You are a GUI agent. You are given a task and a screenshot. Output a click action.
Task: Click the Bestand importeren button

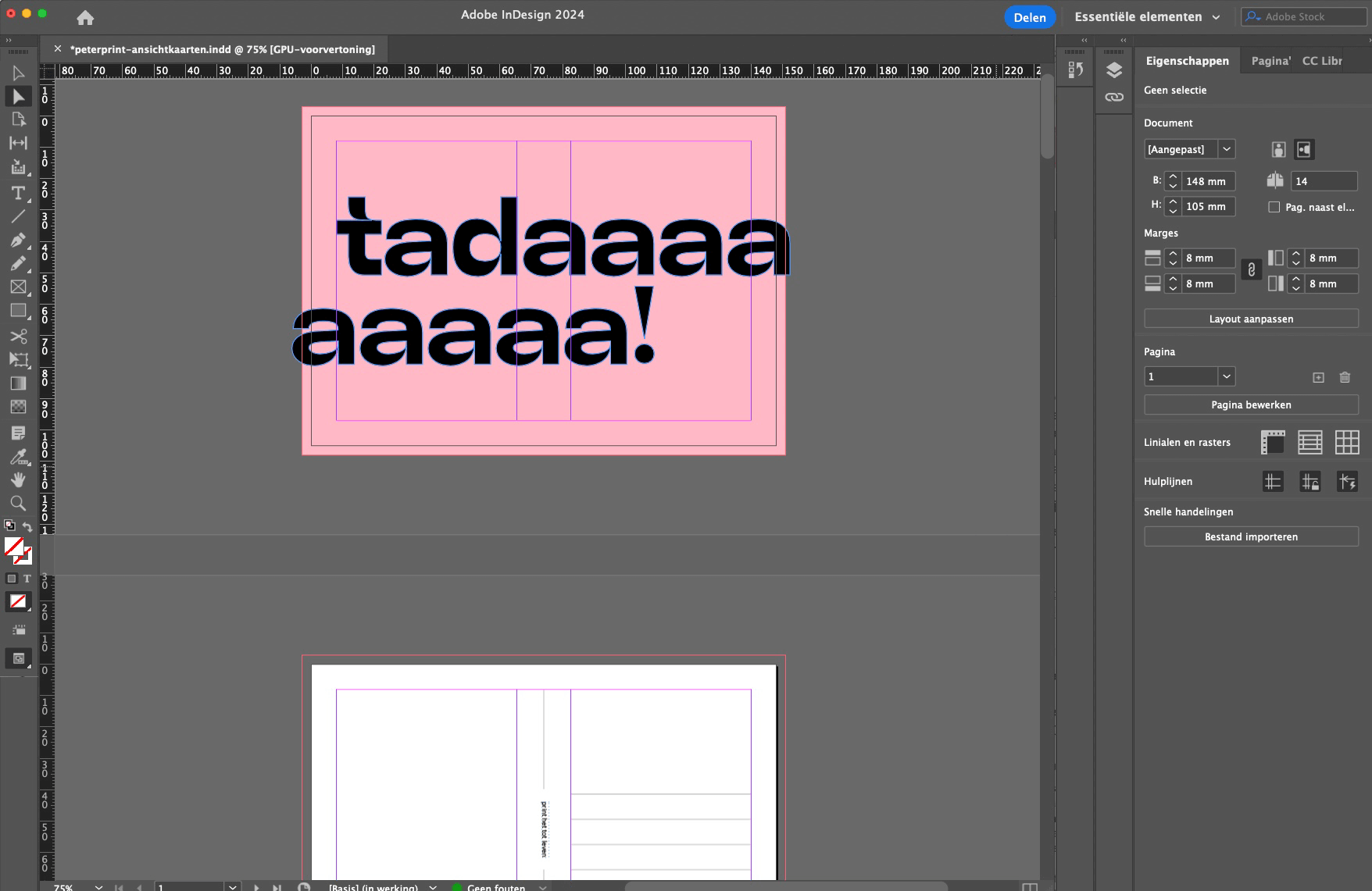coord(1249,536)
